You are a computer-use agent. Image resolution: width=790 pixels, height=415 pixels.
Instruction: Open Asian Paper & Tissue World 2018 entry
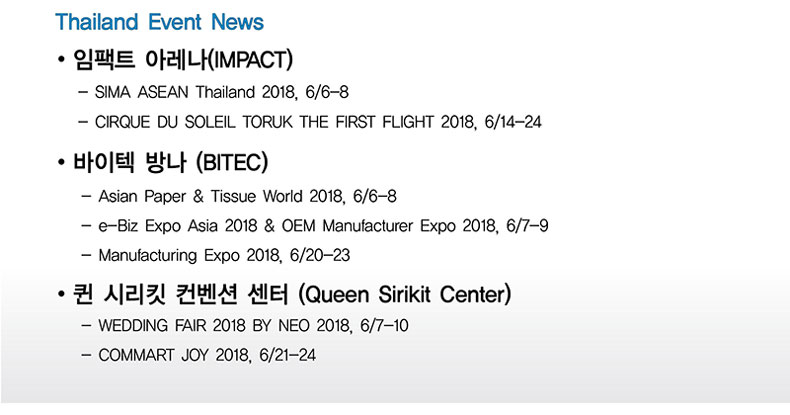(247, 196)
